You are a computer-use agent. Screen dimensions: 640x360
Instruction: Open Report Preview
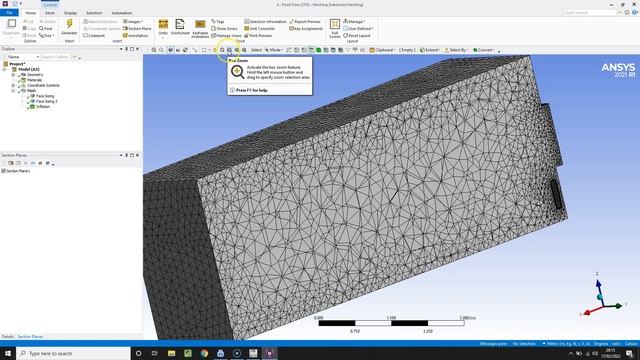click(305, 21)
